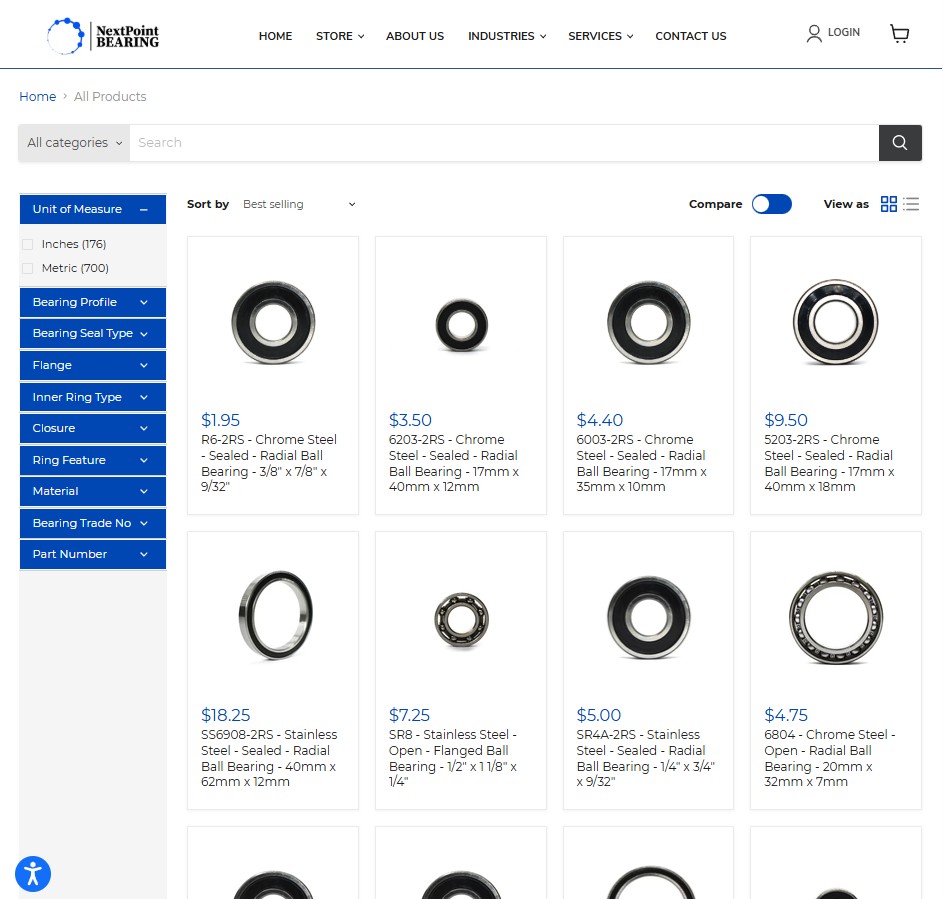Open the INDUSTRIES menu
The width and height of the screenshot is (943, 899).
pyautogui.click(x=507, y=36)
